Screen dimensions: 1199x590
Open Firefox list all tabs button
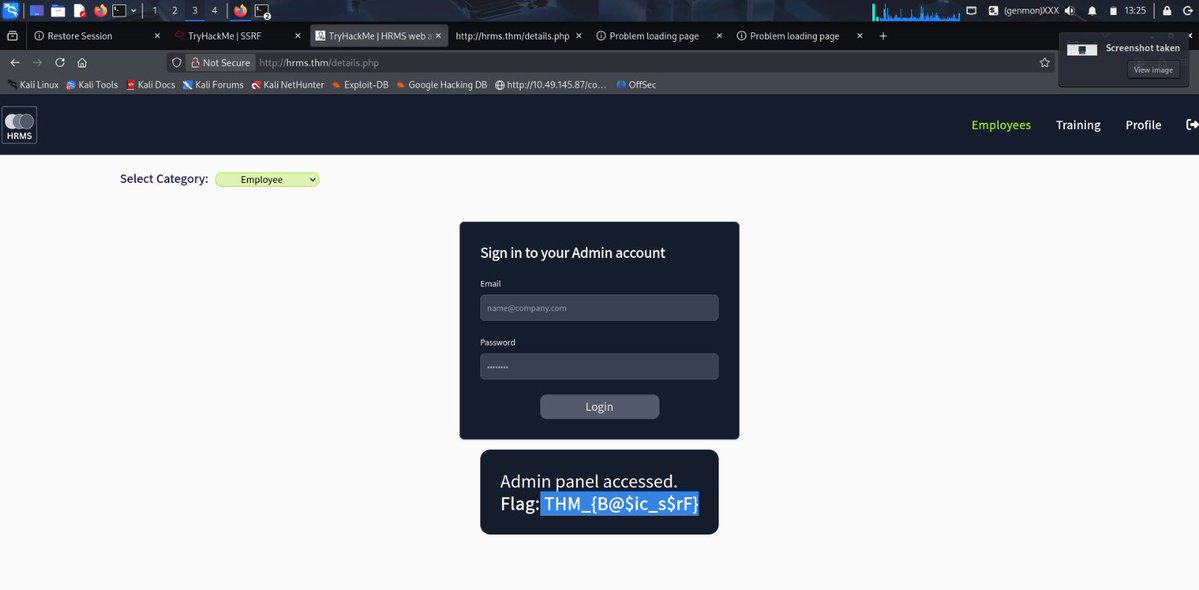(x=12, y=36)
